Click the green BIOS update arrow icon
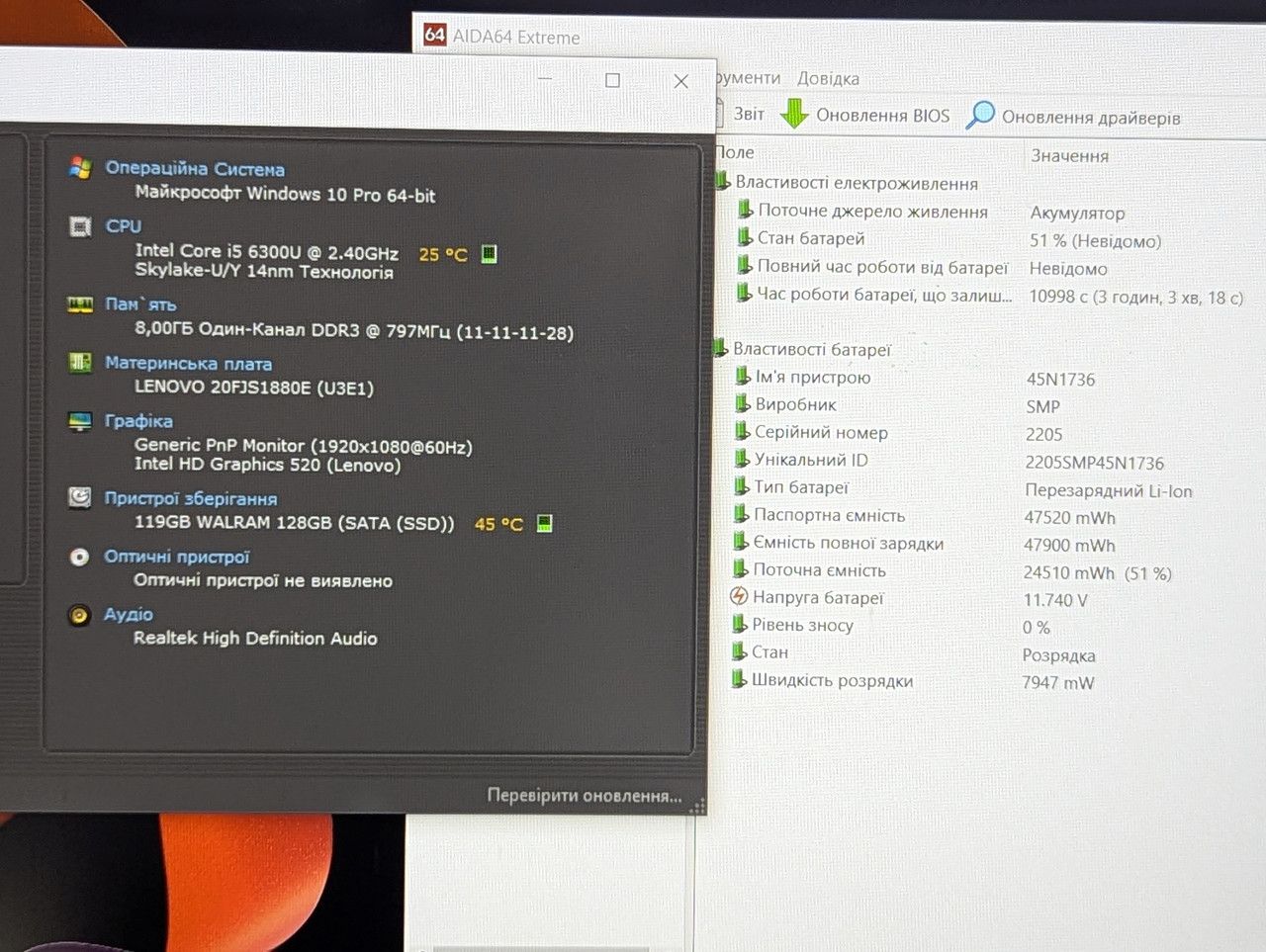The width and height of the screenshot is (1266, 952). [x=794, y=114]
